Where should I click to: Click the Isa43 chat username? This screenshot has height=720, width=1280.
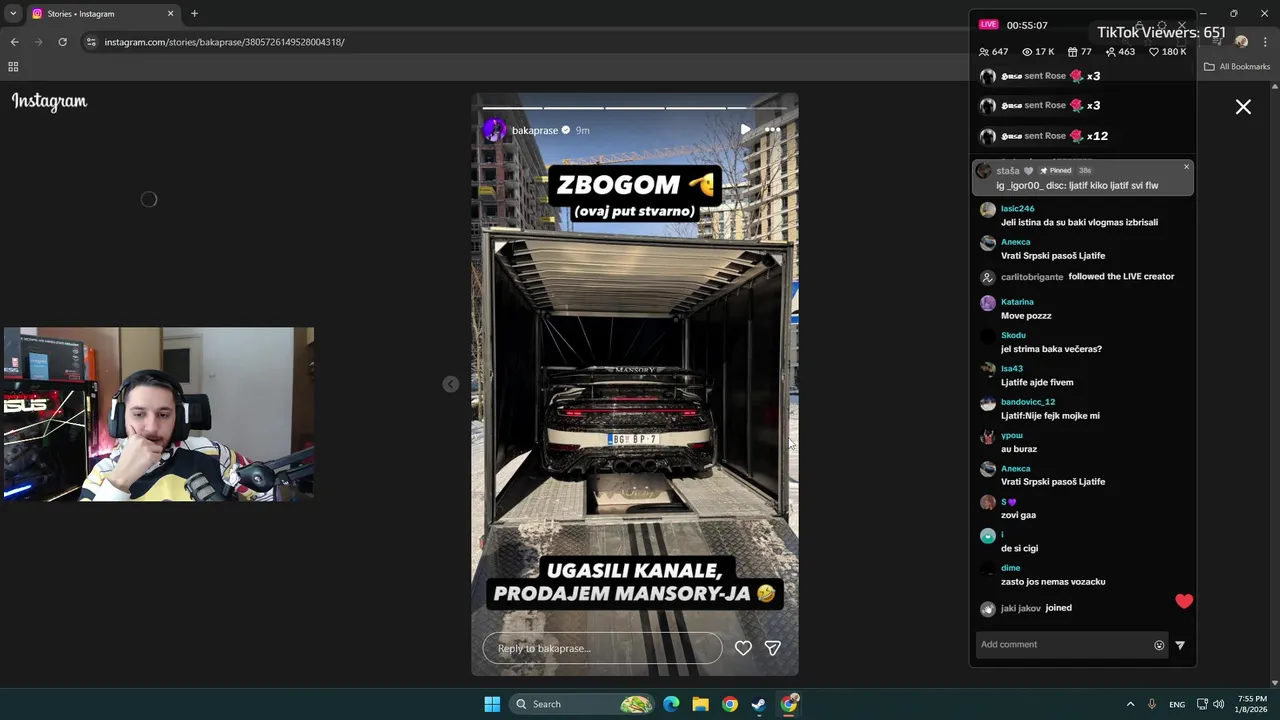pyautogui.click(x=1011, y=369)
